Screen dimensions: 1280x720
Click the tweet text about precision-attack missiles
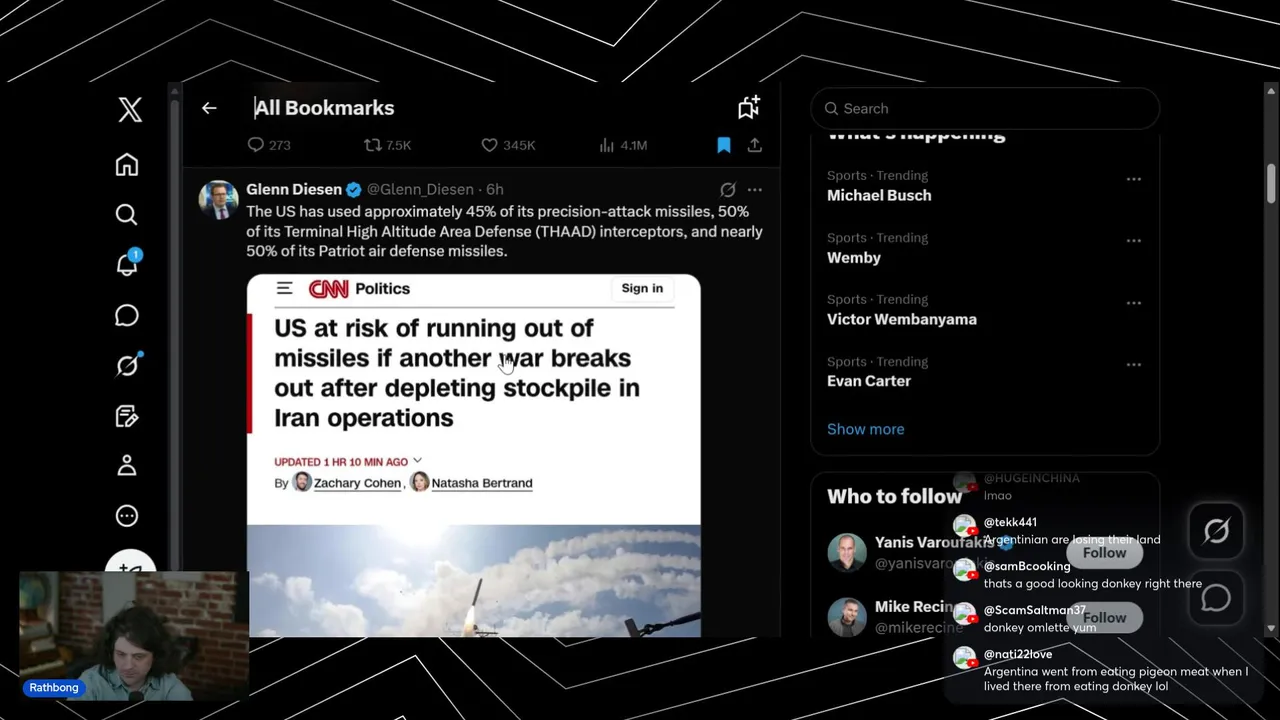click(x=504, y=231)
